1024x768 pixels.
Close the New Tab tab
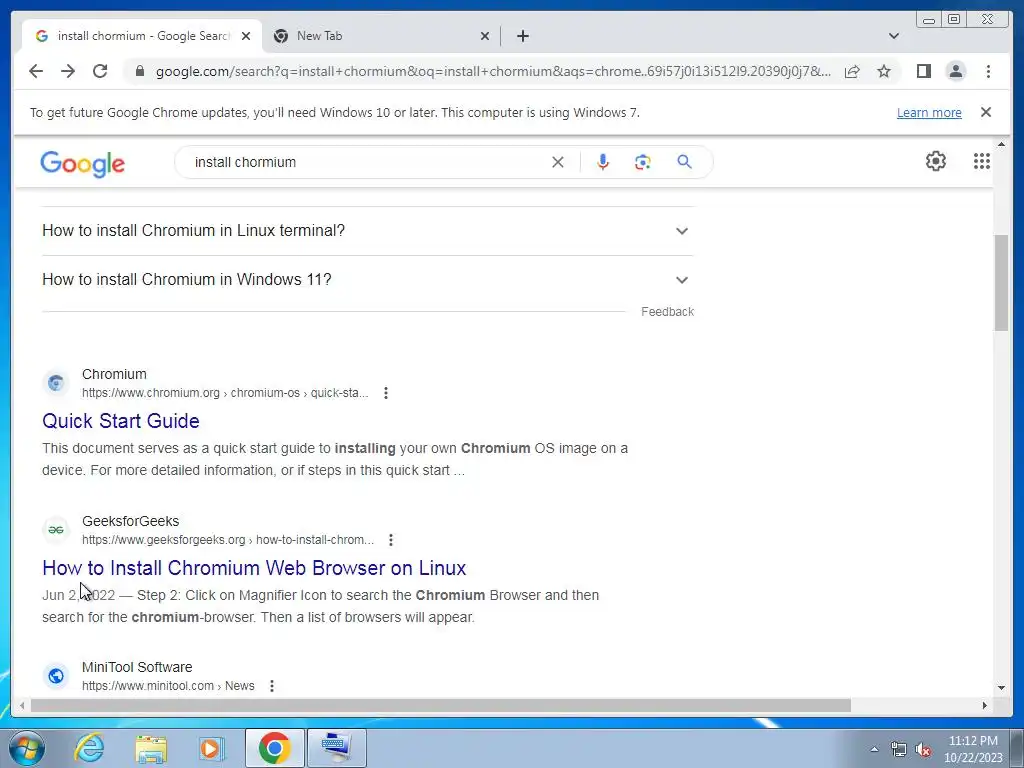point(485,36)
